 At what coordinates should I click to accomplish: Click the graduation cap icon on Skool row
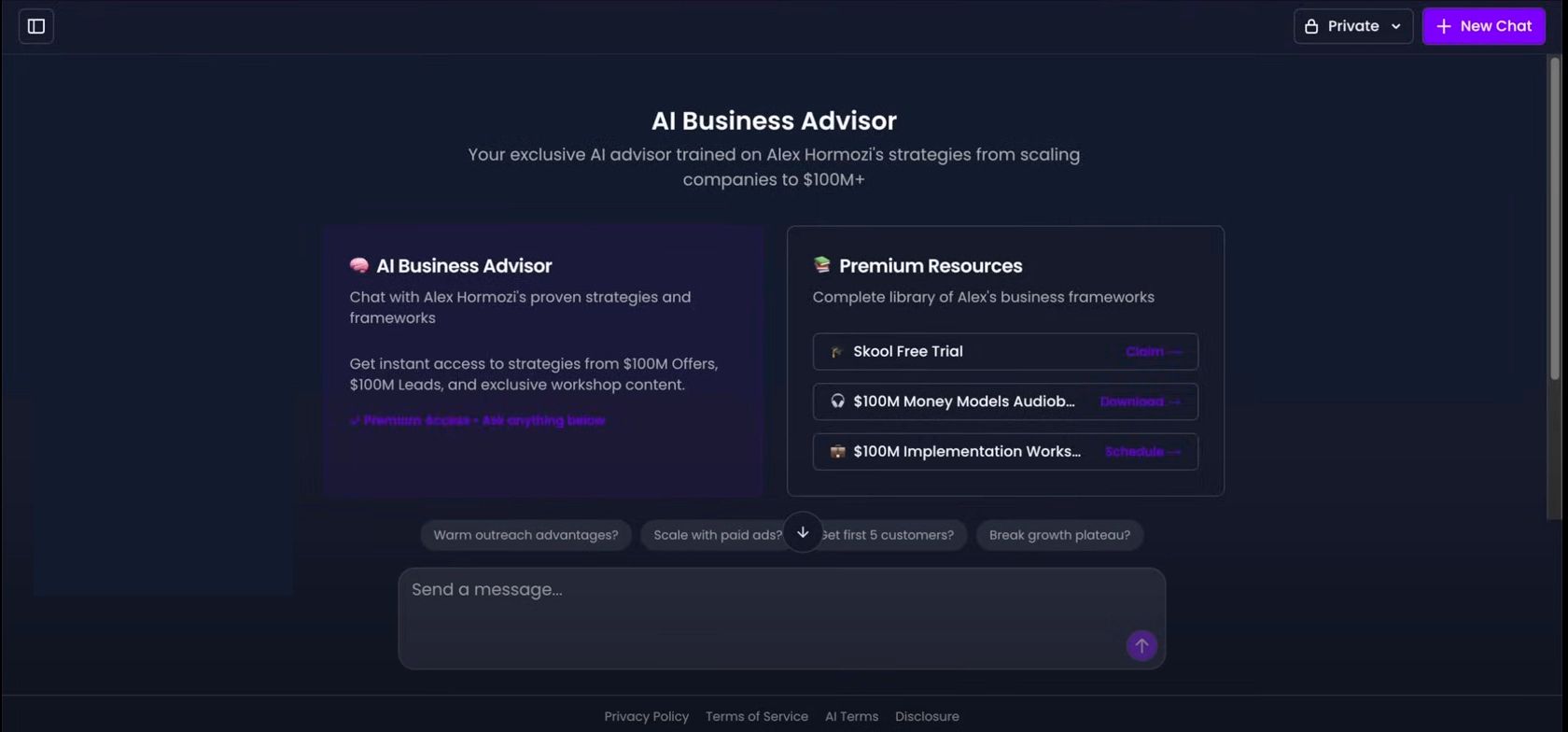tap(837, 352)
